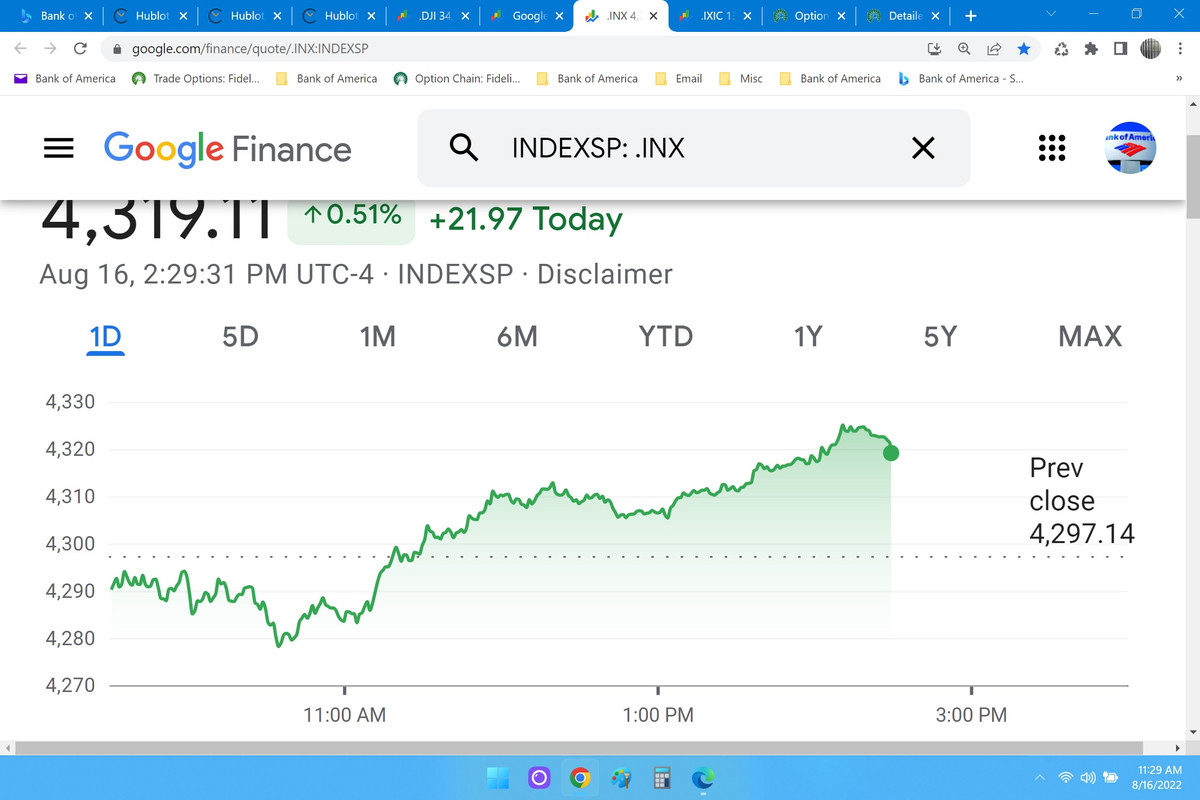Open Chrome from the taskbar
The width and height of the screenshot is (1200, 800).
pos(579,777)
